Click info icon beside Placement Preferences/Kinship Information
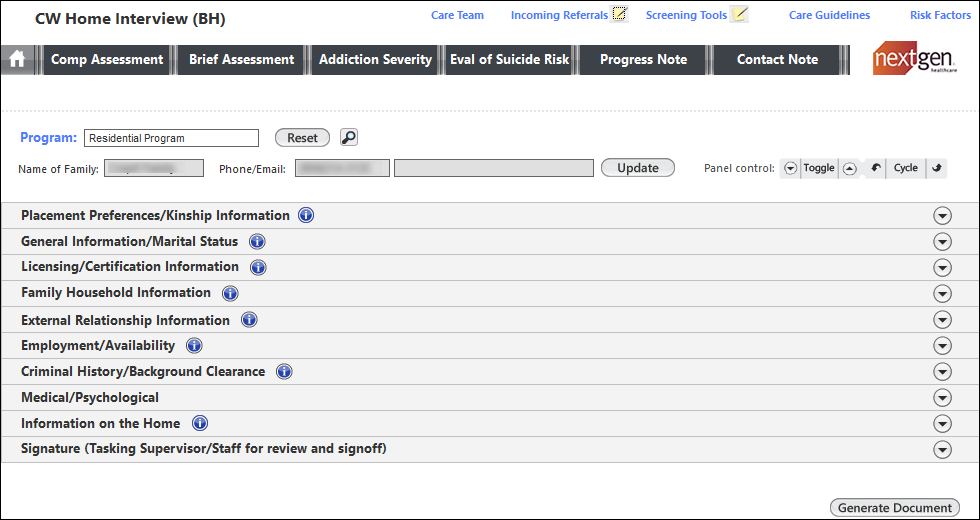The height and width of the screenshot is (520, 980). [x=306, y=215]
